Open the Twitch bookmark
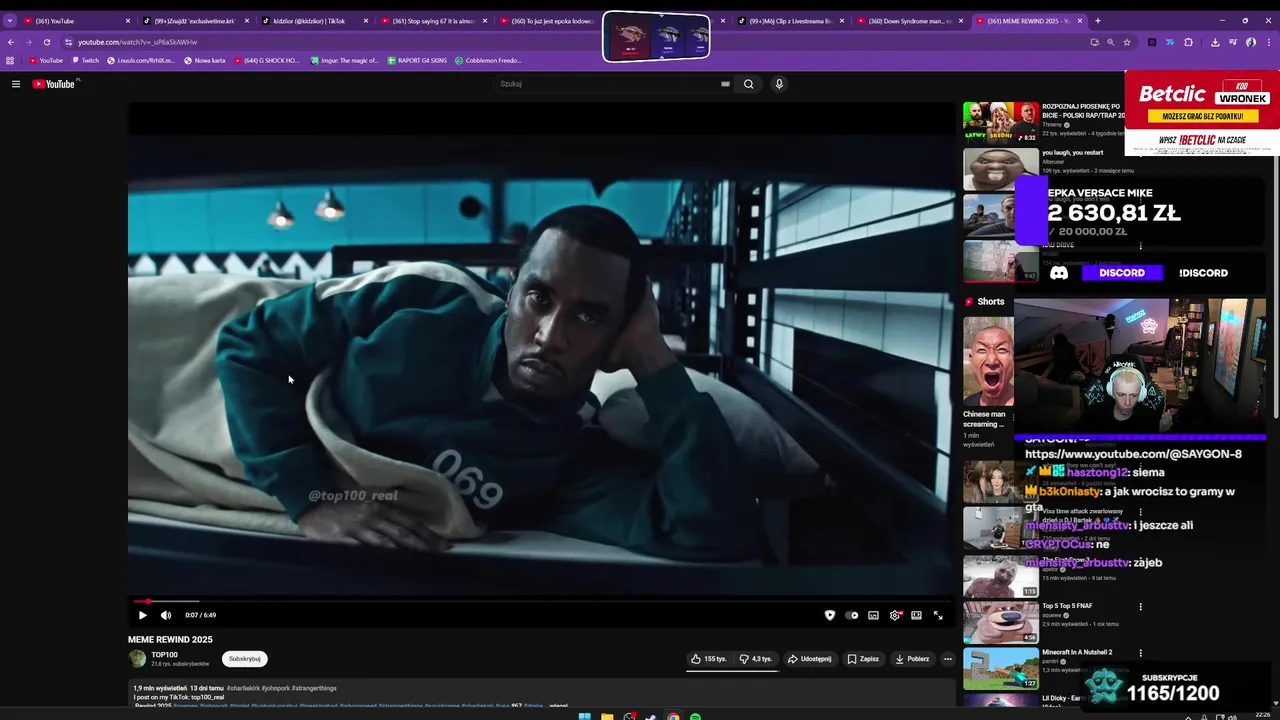This screenshot has width=1280, height=720. (85, 60)
